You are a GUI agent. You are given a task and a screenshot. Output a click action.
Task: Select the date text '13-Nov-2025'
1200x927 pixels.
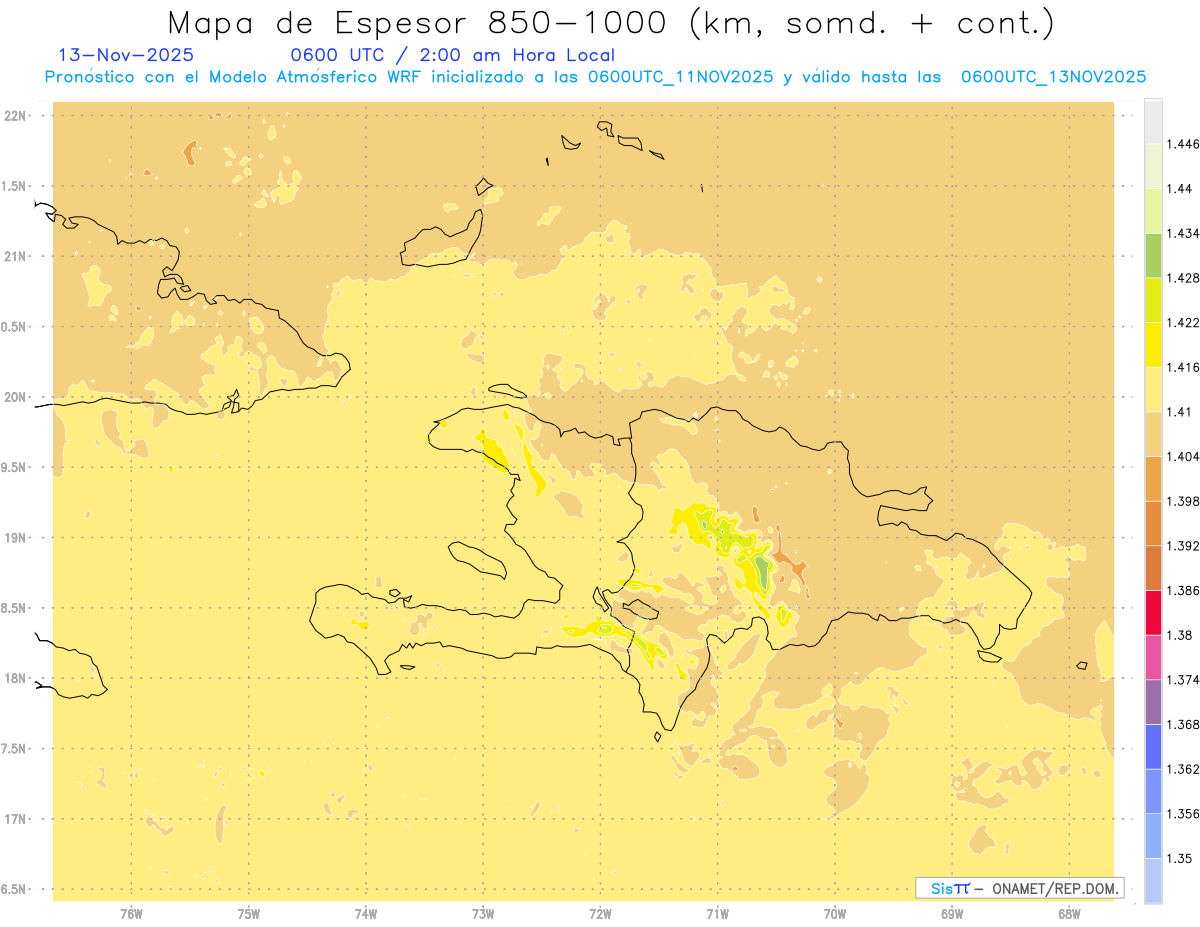(127, 55)
